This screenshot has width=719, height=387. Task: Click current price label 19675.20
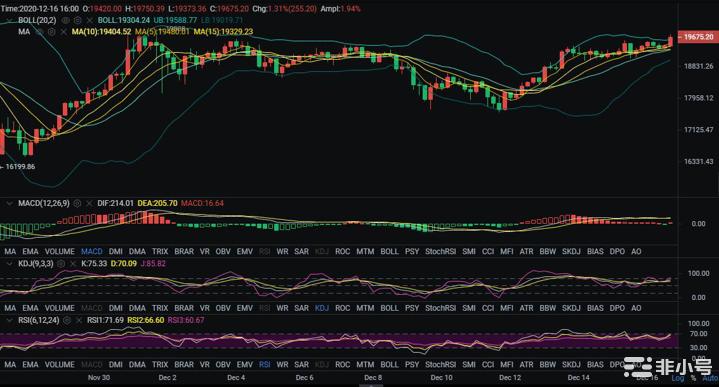(697, 37)
